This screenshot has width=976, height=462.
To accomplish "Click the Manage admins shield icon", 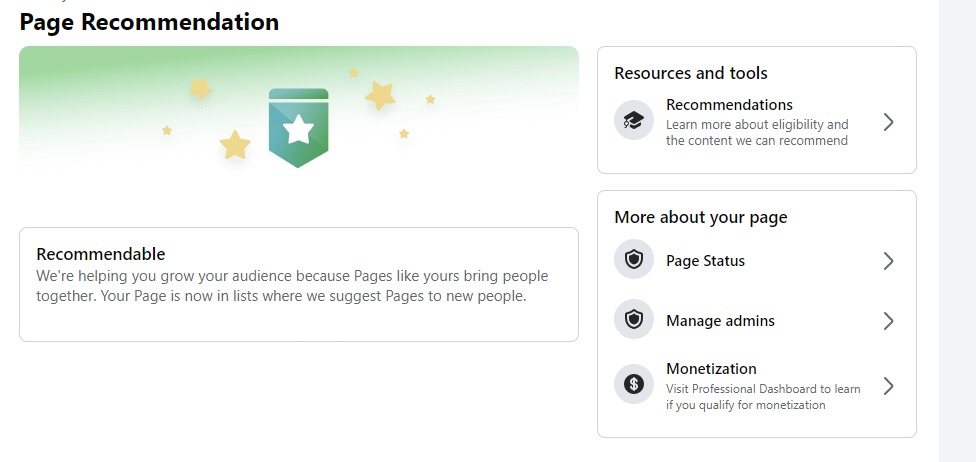I will click(633, 321).
